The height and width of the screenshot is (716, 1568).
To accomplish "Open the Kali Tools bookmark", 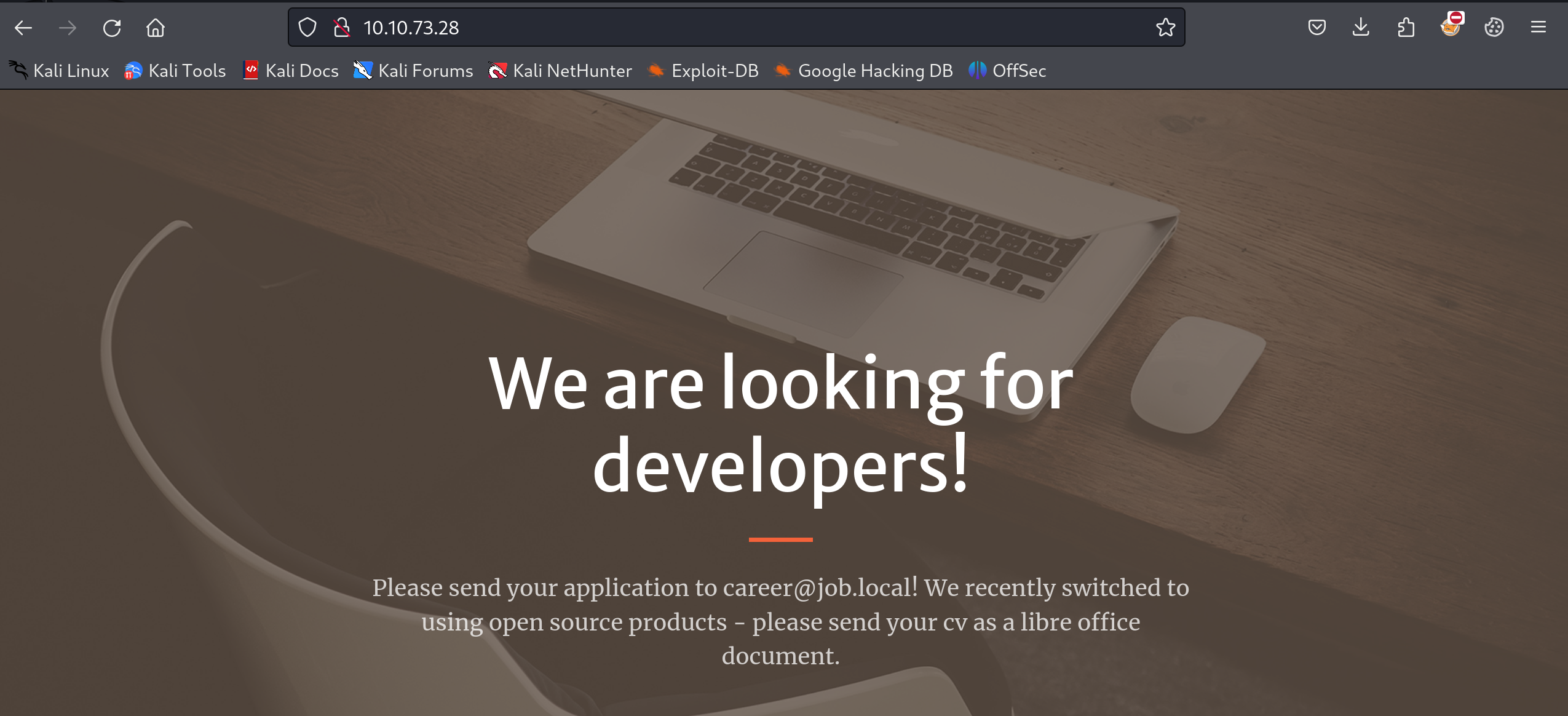I will [175, 71].
